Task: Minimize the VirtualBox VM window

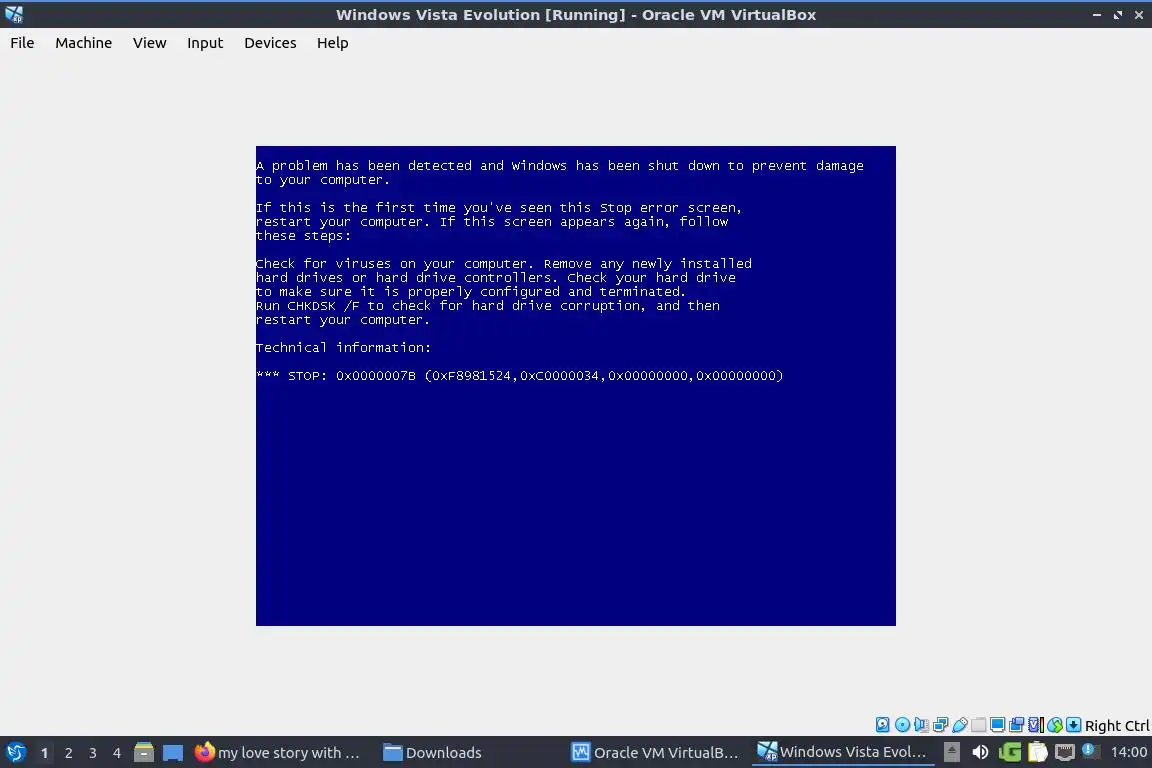Action: 1097,15
